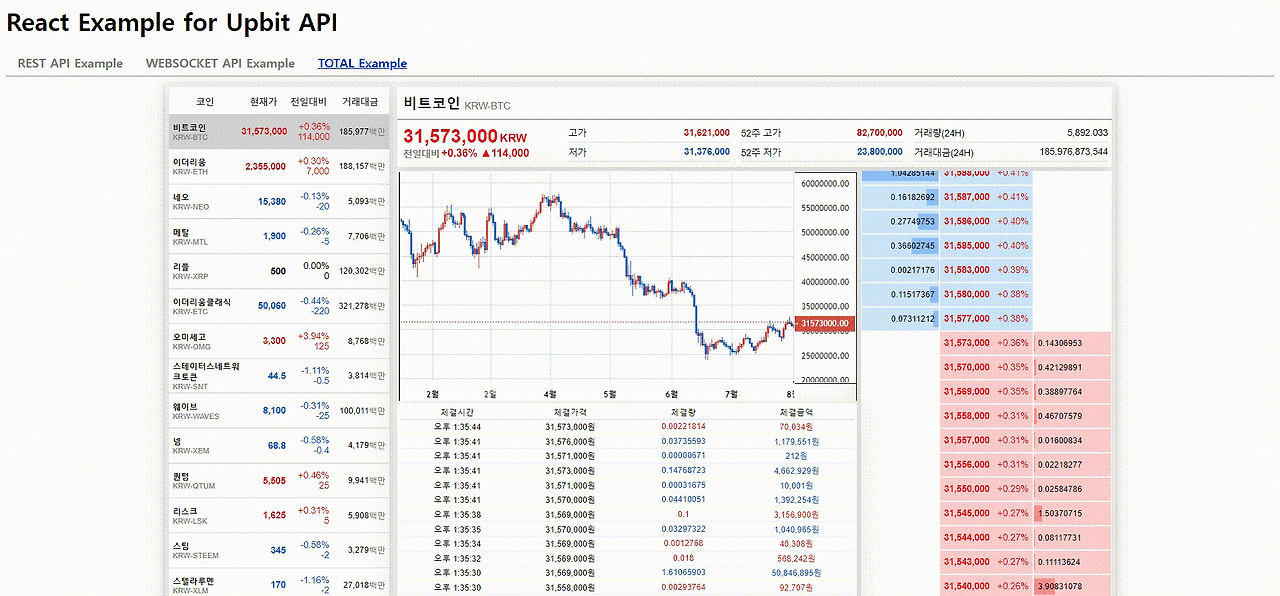Click the 24H trade amount 185,976,873,544
The width and height of the screenshot is (1280, 596).
tap(1073, 152)
